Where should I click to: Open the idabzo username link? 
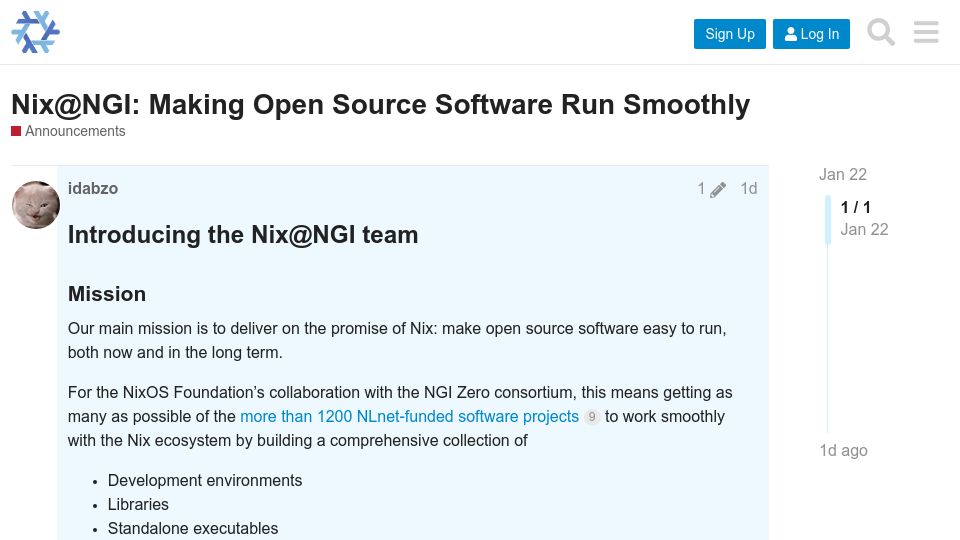92,189
